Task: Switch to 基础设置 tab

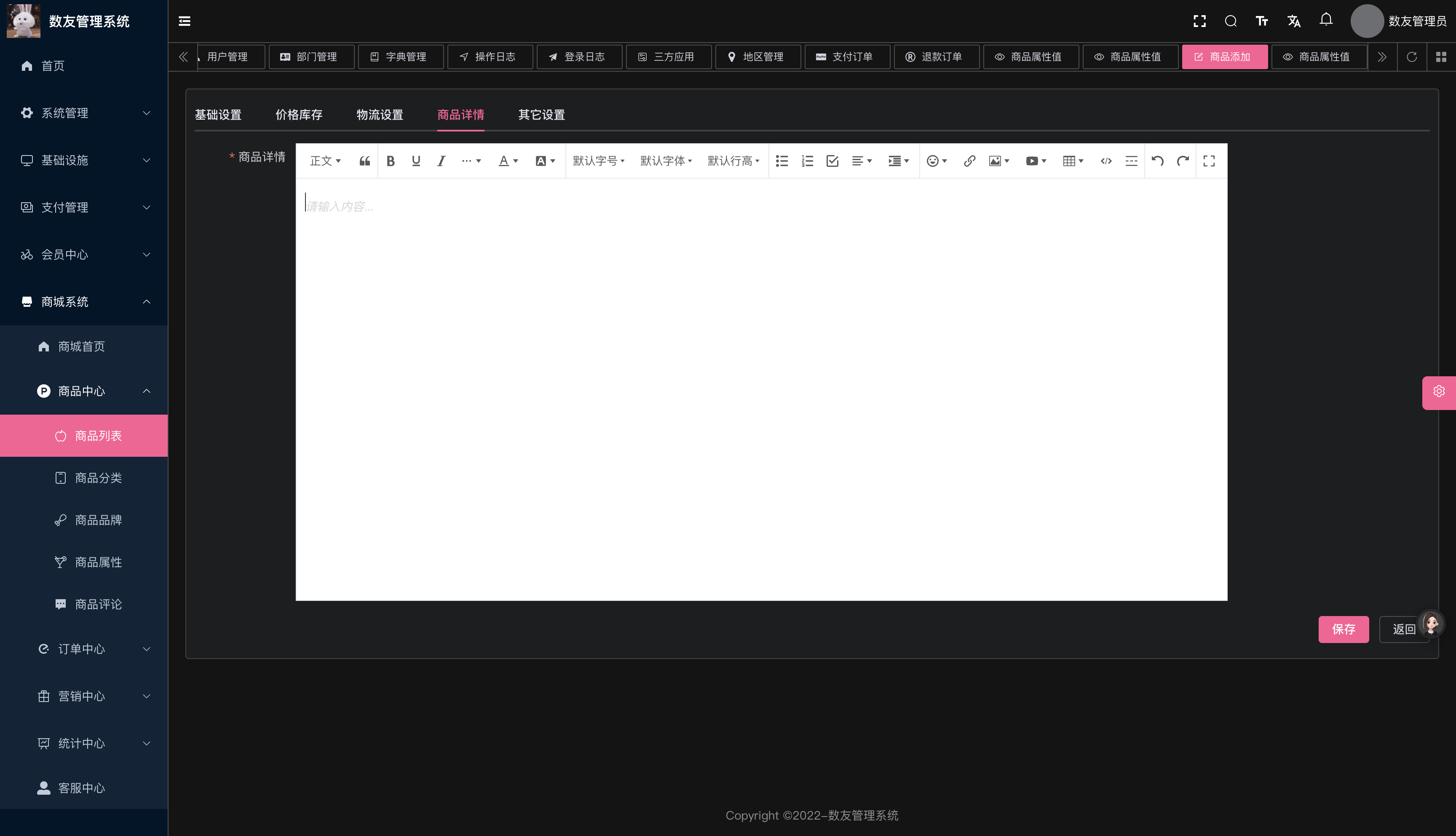Action: point(218,115)
